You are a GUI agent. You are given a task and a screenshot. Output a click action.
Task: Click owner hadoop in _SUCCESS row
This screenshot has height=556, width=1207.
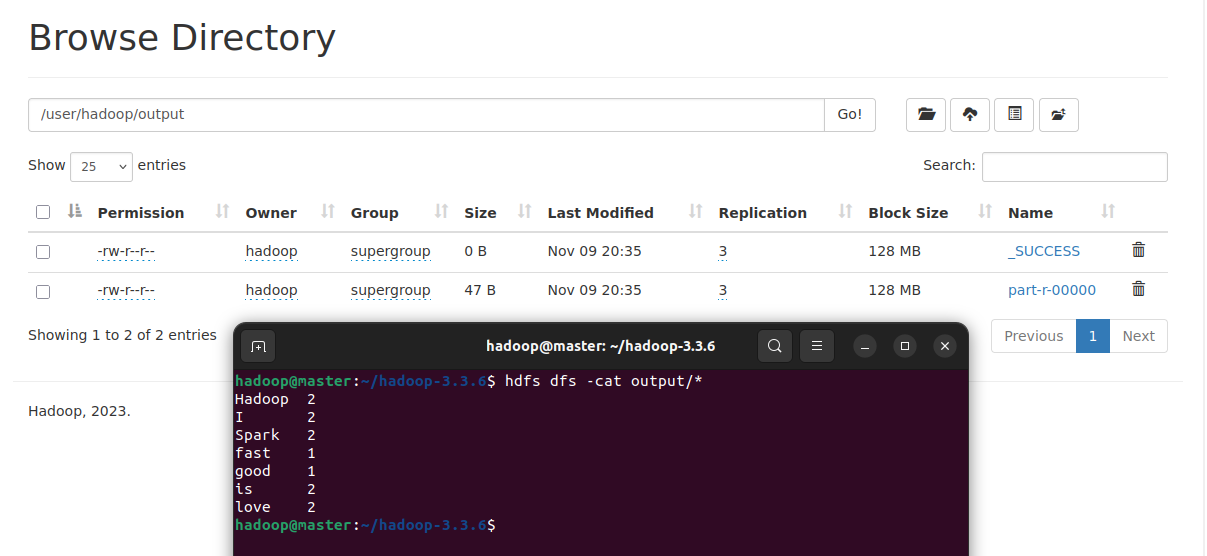coord(271,251)
